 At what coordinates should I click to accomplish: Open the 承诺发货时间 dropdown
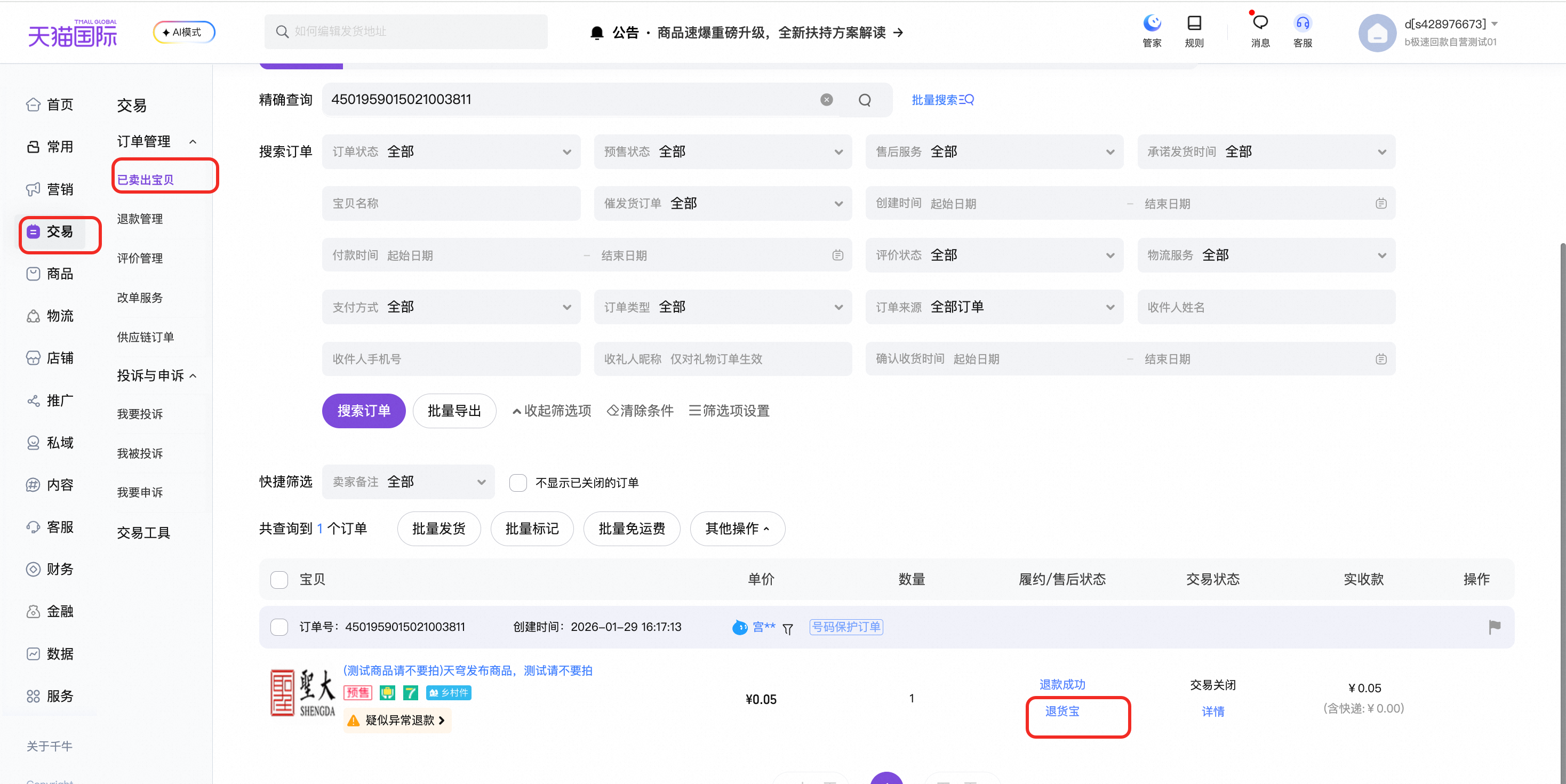(x=1266, y=152)
